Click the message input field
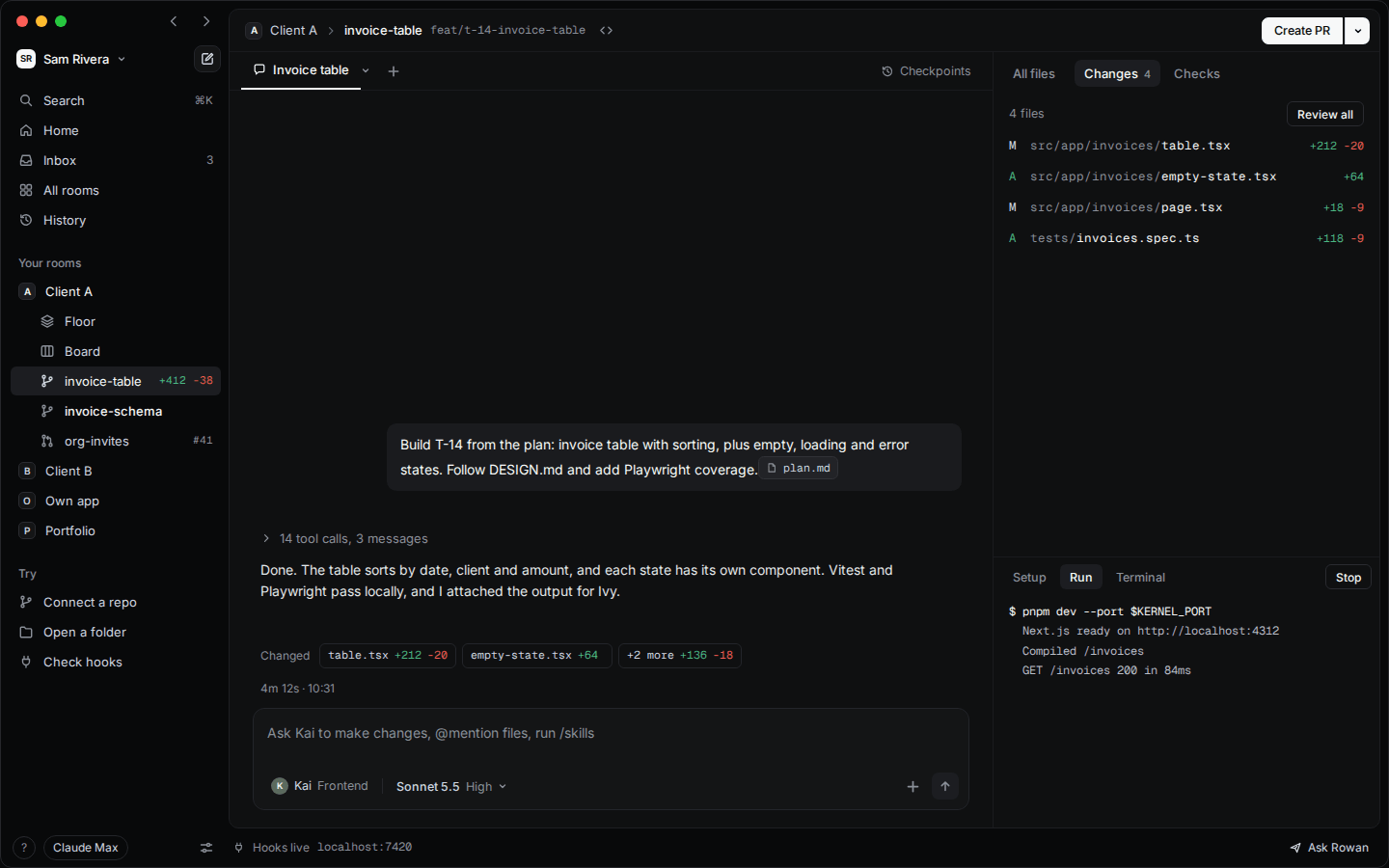The width and height of the screenshot is (1389, 868). point(611,734)
